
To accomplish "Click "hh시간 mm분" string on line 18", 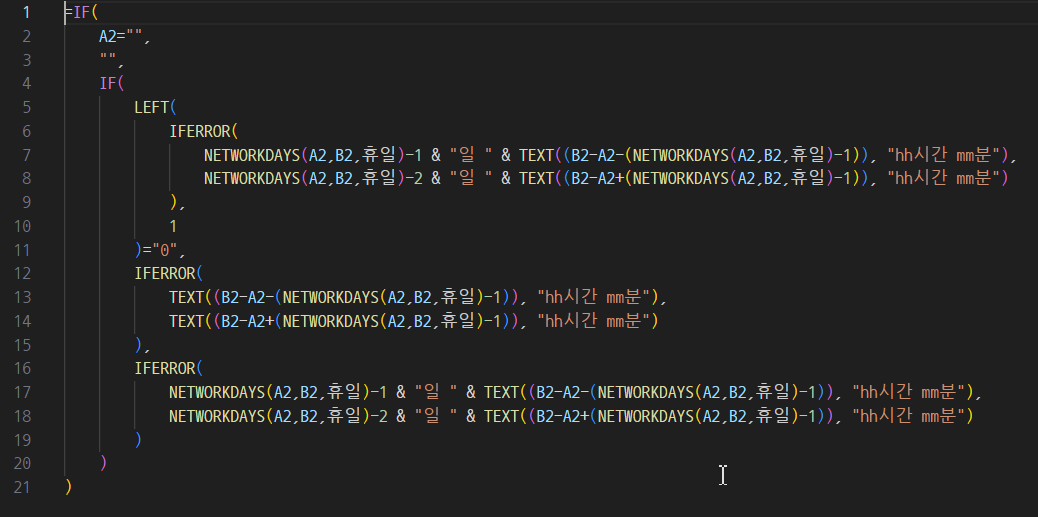I will coord(909,416).
